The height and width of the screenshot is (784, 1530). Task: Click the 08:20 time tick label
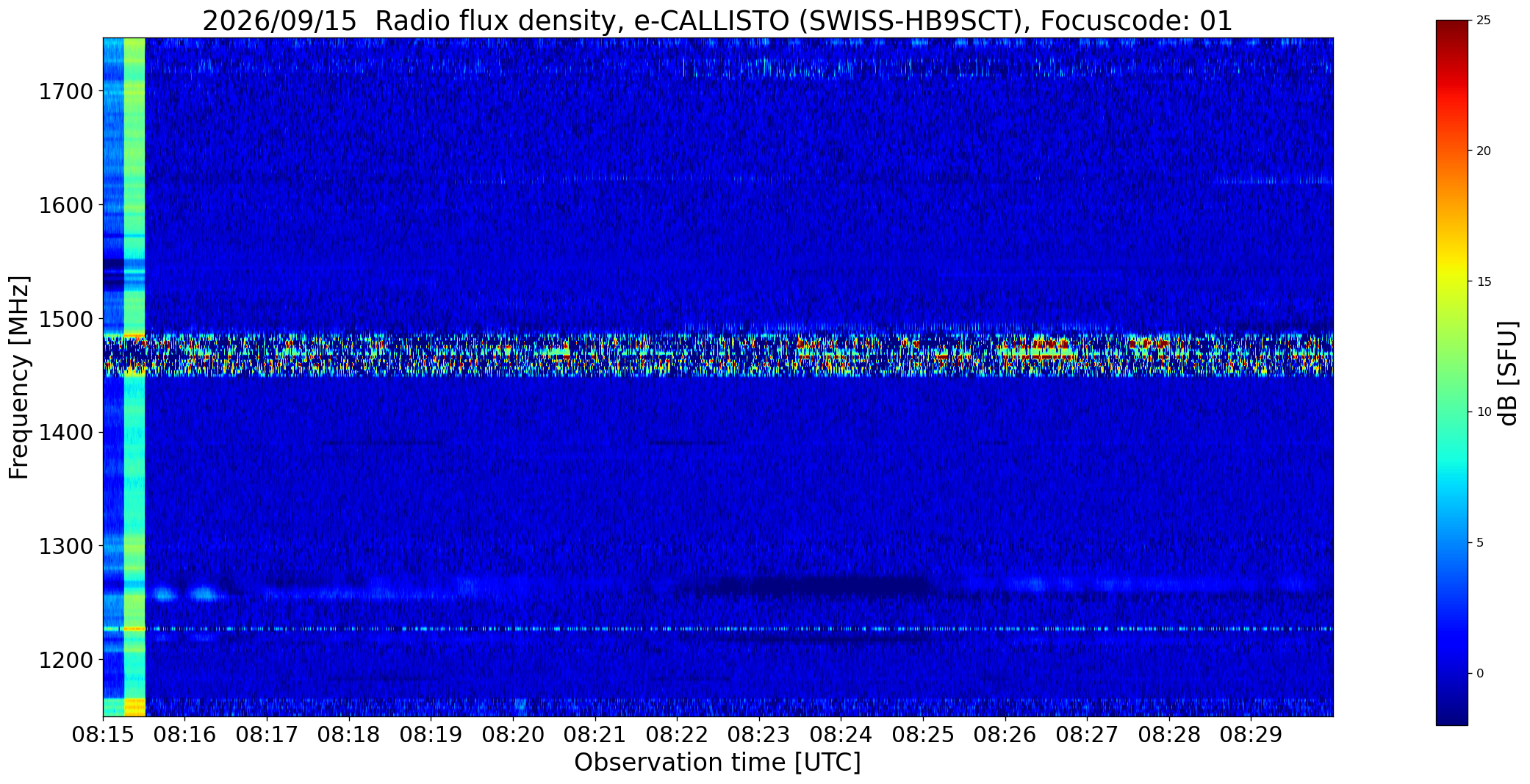[x=513, y=734]
